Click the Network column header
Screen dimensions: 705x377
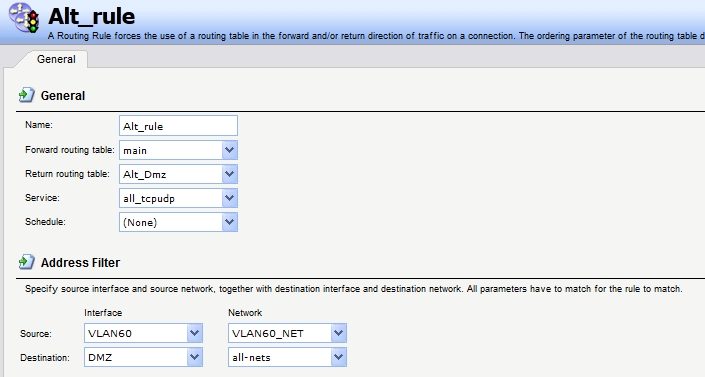[245, 313]
